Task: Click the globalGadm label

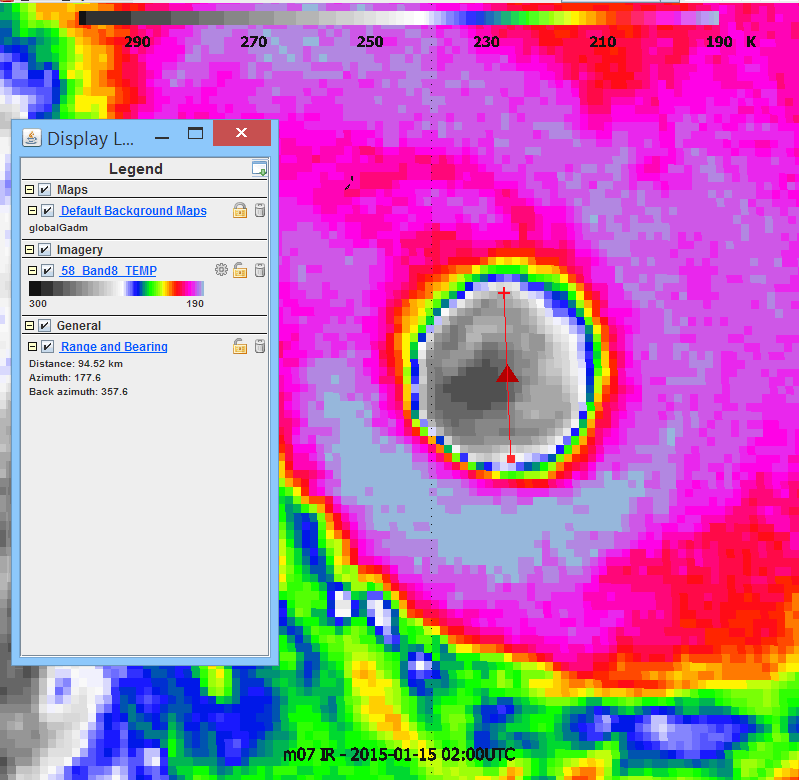Action: [x=59, y=228]
